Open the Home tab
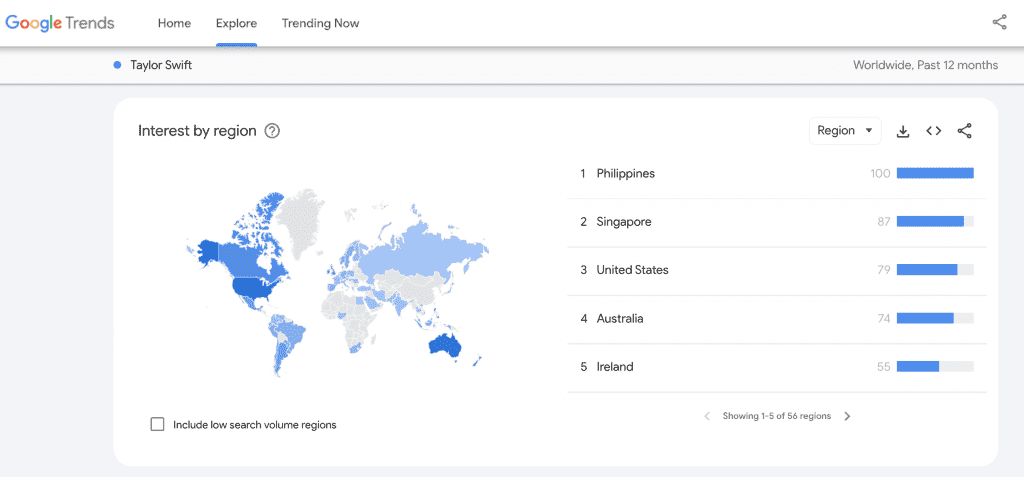This screenshot has height=477, width=1024. click(174, 24)
